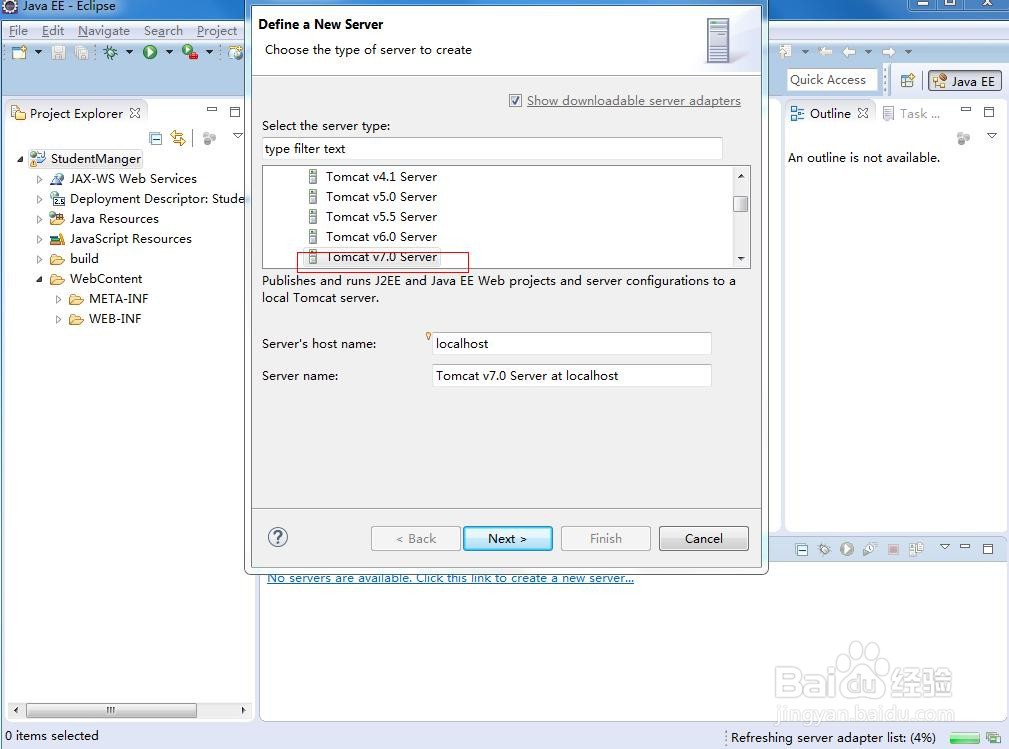Screen dimensions: 1009x749
Task: Click the Open Perspective icon
Action: 907,80
